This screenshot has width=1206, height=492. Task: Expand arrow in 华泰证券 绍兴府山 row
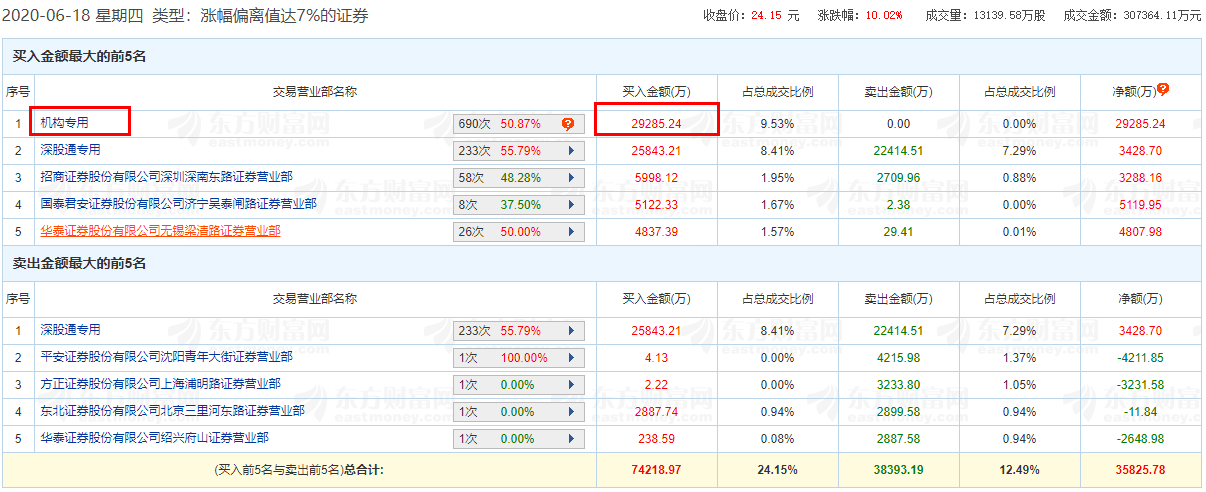pos(571,439)
